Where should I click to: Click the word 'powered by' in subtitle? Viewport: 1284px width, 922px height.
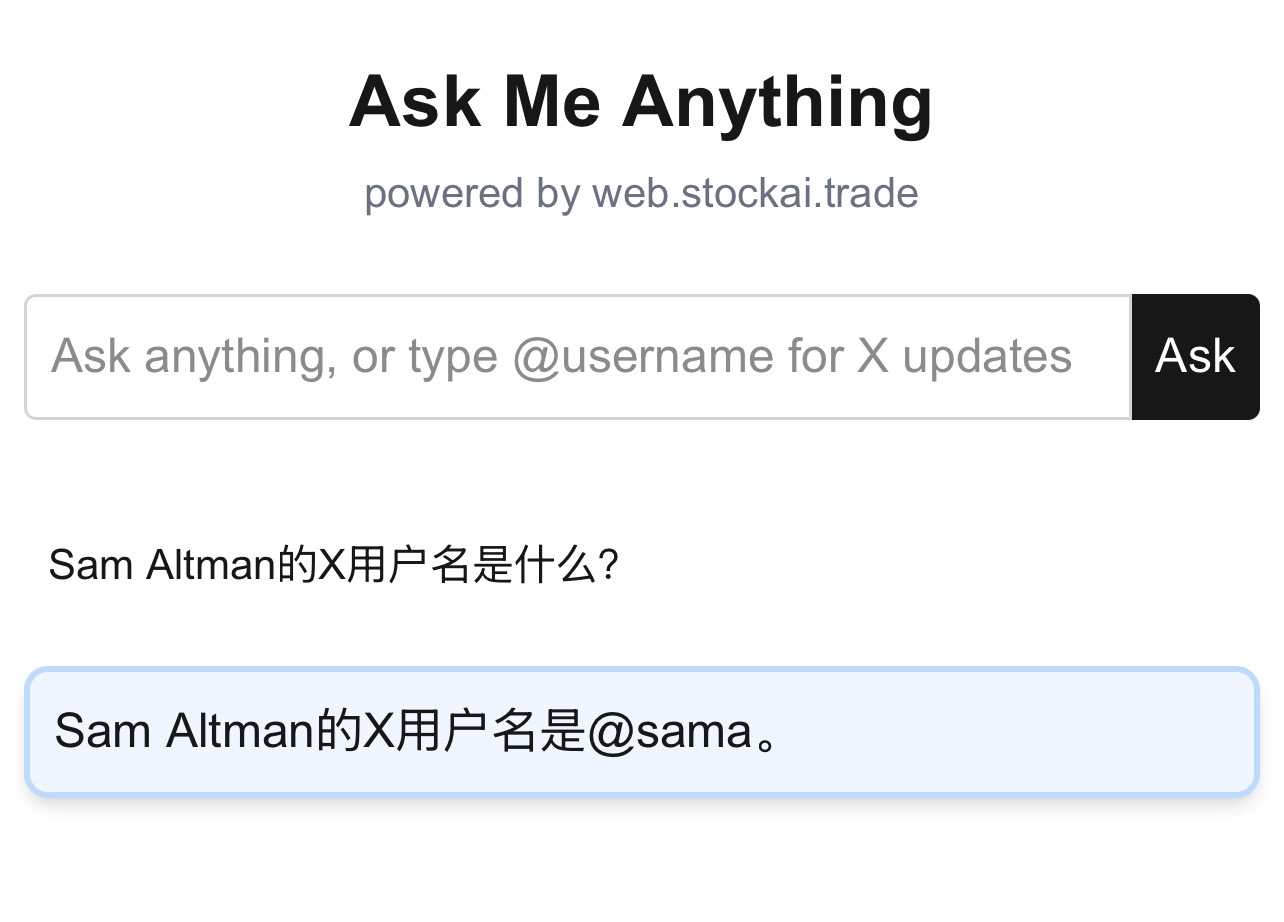click(472, 194)
